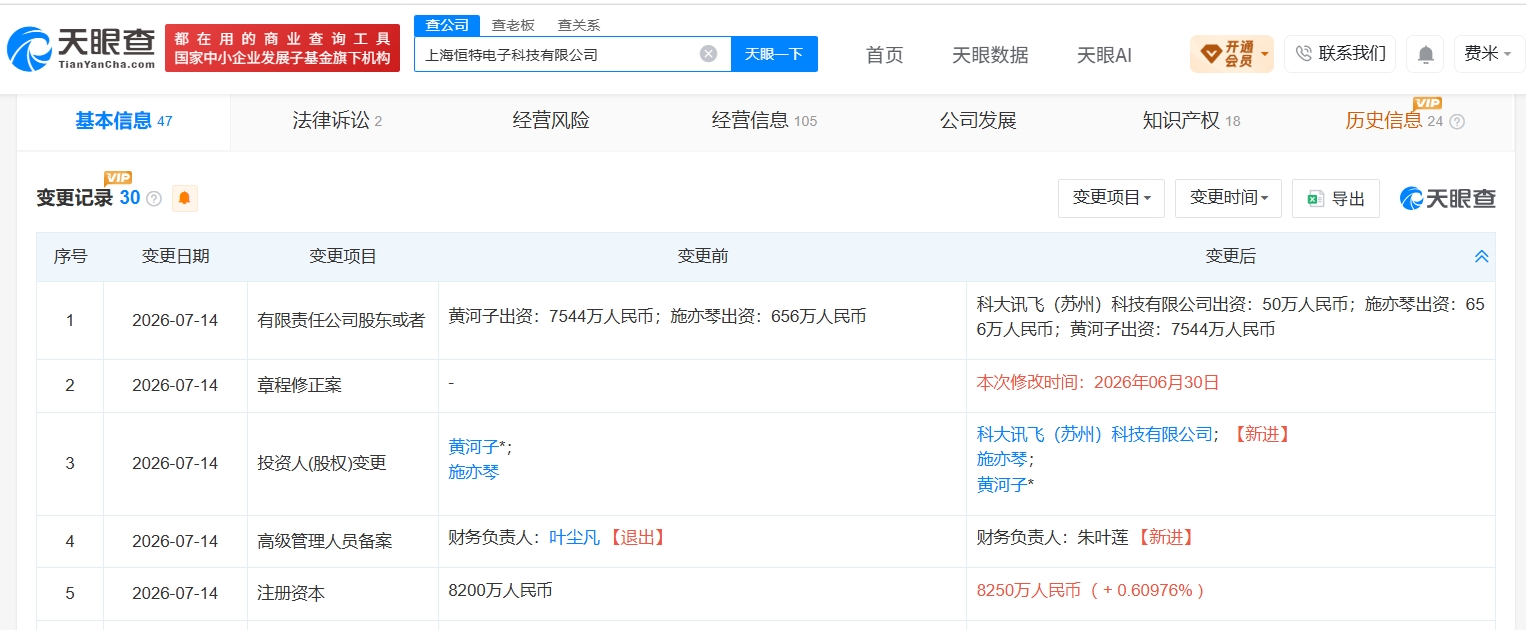Open 天眼数据 in the top navigation
The height and width of the screenshot is (630, 1526).
point(990,55)
